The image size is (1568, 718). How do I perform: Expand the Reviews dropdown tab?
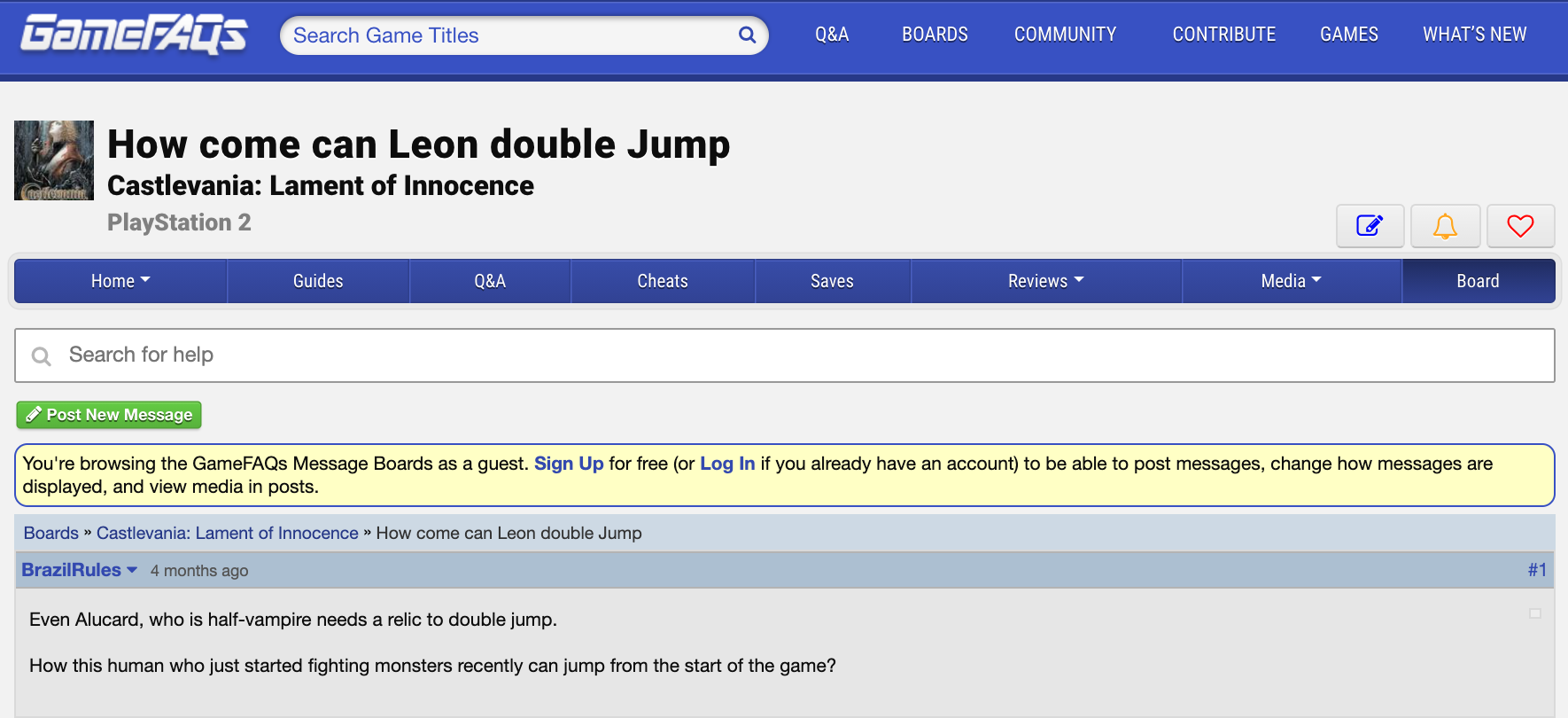coord(1046,281)
